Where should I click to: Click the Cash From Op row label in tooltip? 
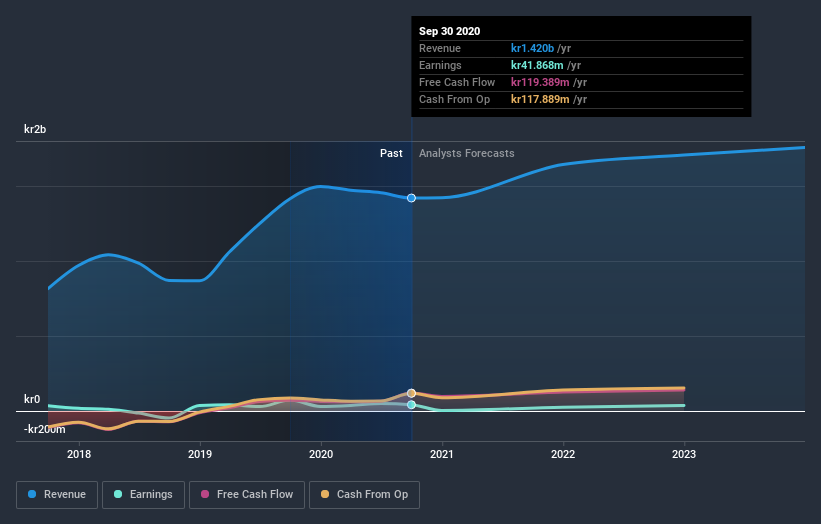pyautogui.click(x=454, y=99)
